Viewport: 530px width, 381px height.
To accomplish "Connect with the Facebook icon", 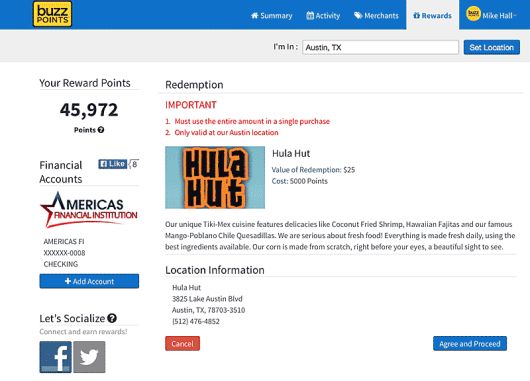I will (x=55, y=357).
